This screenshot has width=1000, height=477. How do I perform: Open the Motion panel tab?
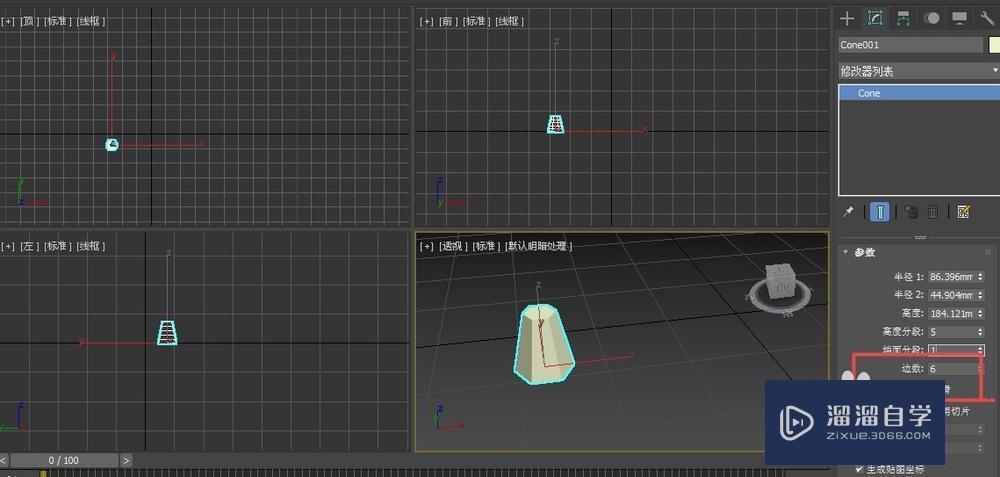click(931, 18)
